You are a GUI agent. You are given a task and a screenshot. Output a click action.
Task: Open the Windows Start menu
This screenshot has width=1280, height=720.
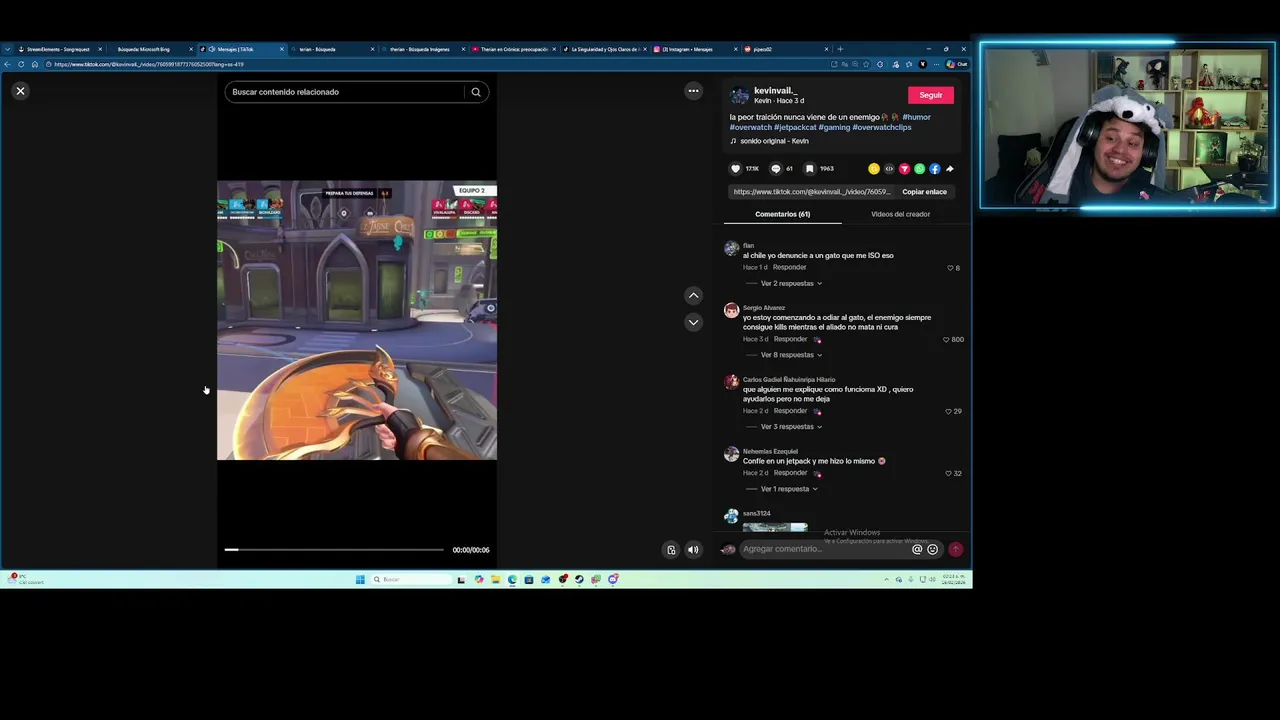360,579
